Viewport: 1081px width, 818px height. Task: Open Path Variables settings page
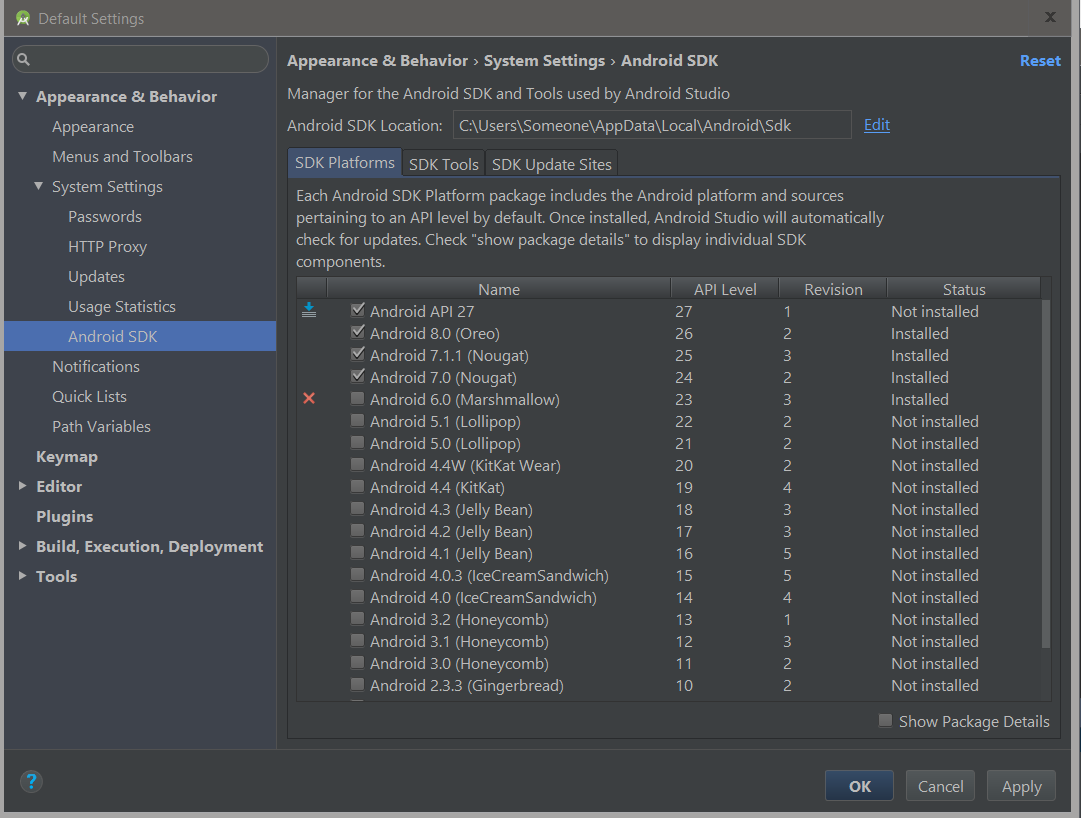(101, 427)
